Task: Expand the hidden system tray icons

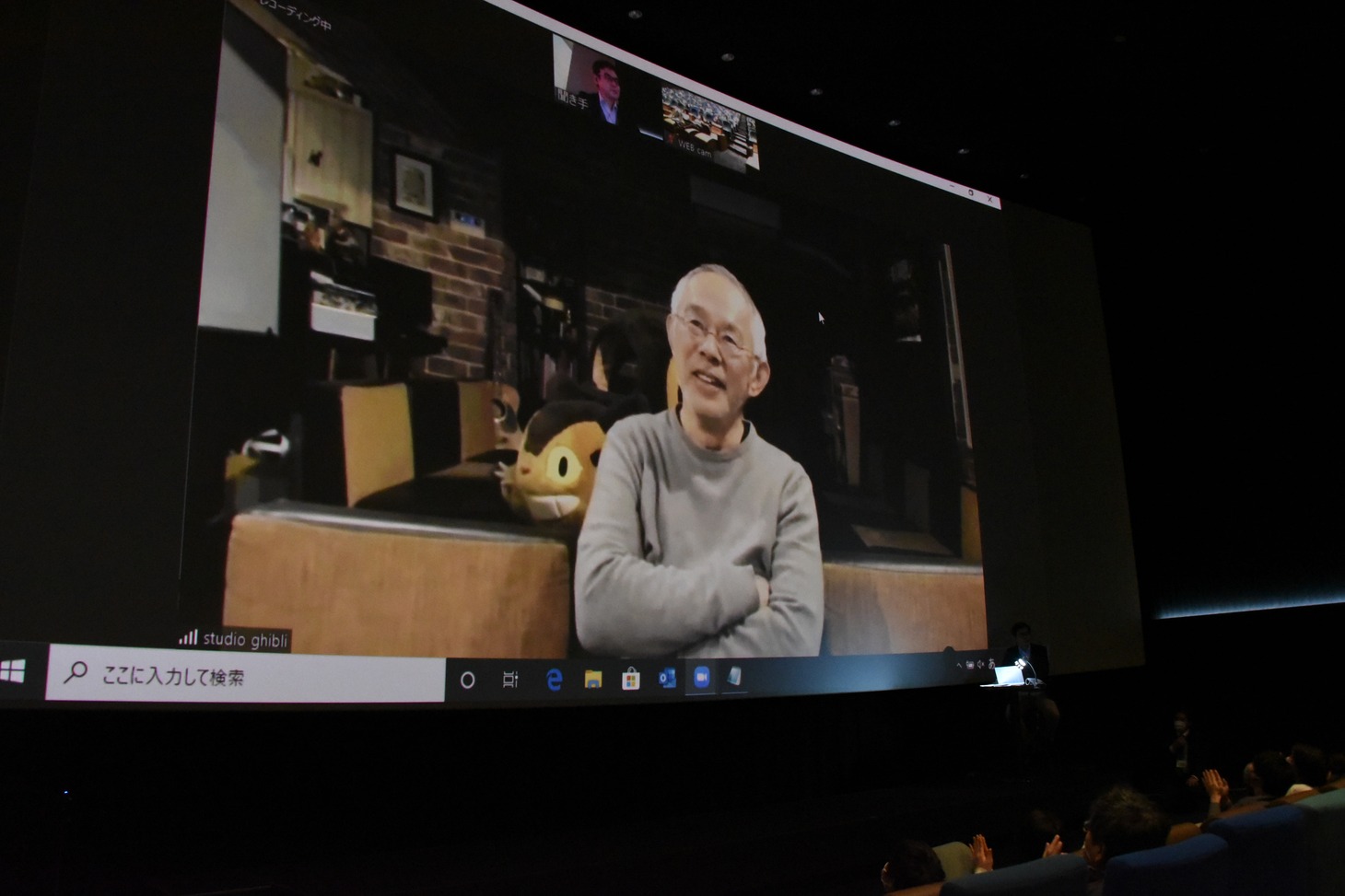Action: (958, 665)
